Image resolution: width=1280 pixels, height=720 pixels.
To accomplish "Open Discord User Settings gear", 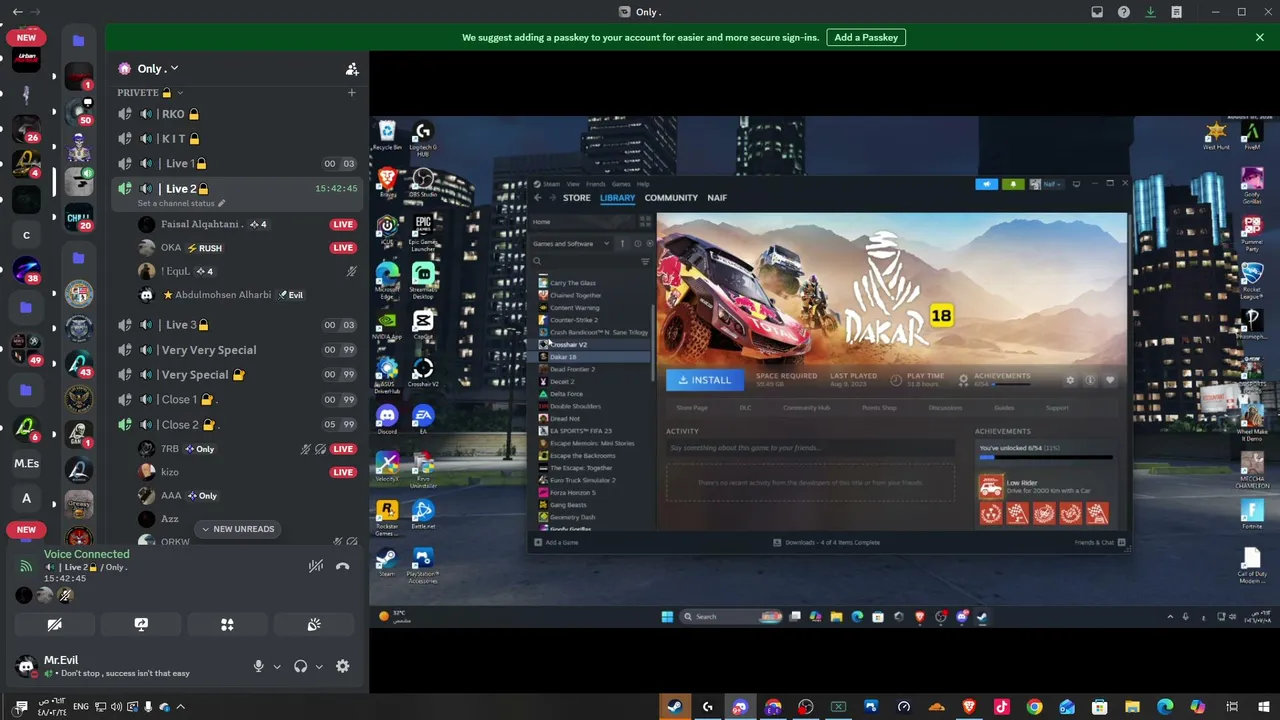I will [x=342, y=666].
